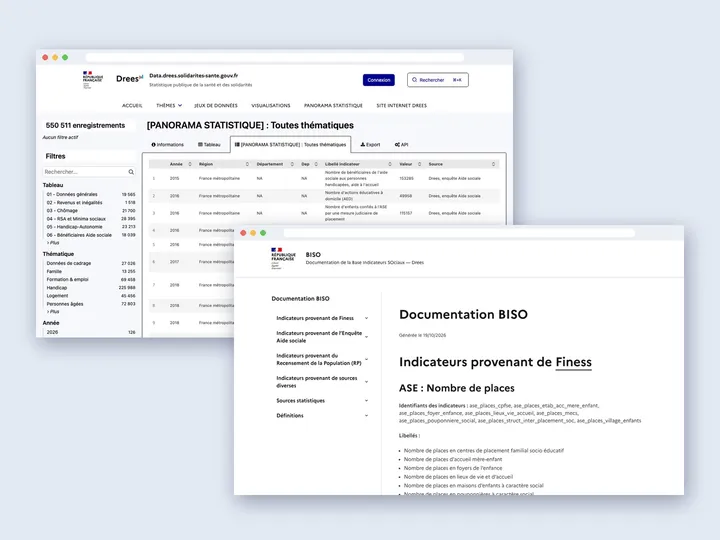Click the Drees window address bar
The height and width of the screenshot is (540, 720).
click(x=275, y=57)
